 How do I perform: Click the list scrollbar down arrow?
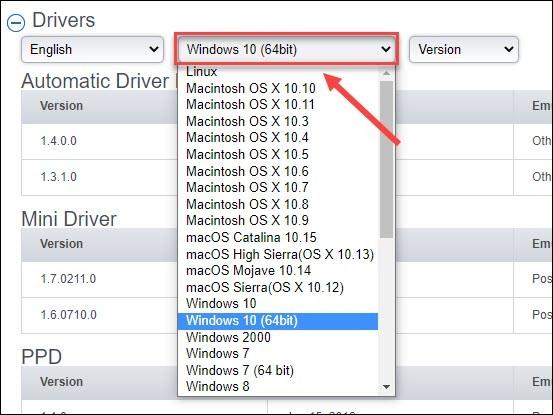point(387,387)
